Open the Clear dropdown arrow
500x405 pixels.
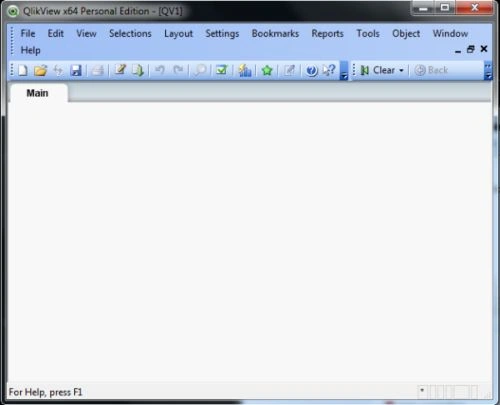point(401,70)
